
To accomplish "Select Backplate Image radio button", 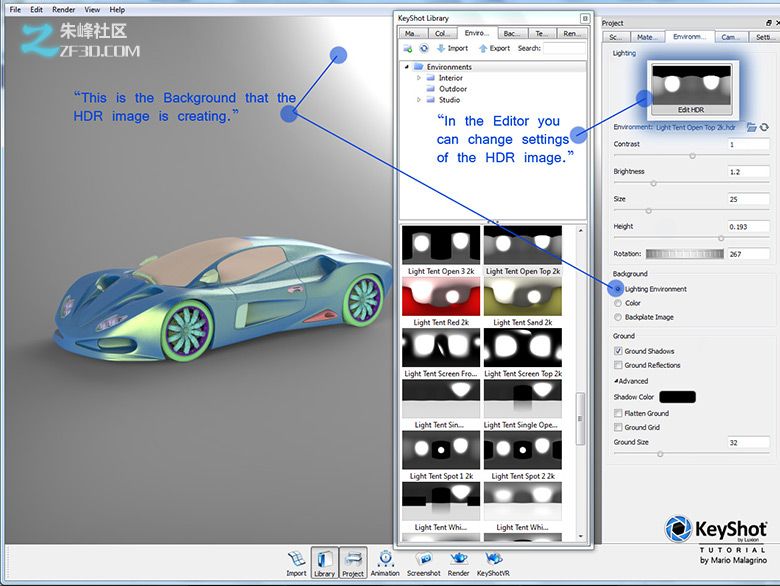I will point(618,317).
